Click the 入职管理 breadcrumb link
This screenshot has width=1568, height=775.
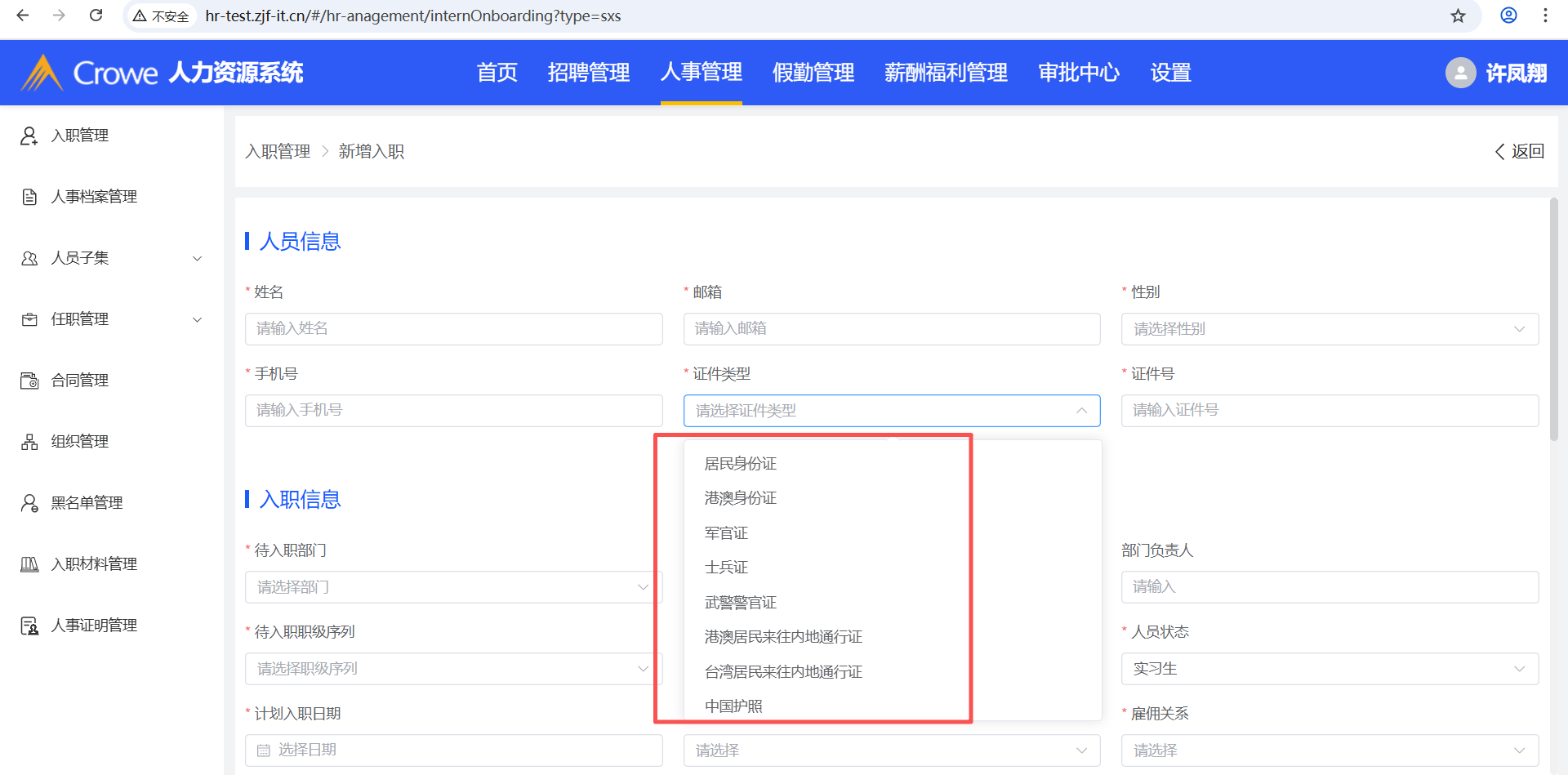point(278,151)
